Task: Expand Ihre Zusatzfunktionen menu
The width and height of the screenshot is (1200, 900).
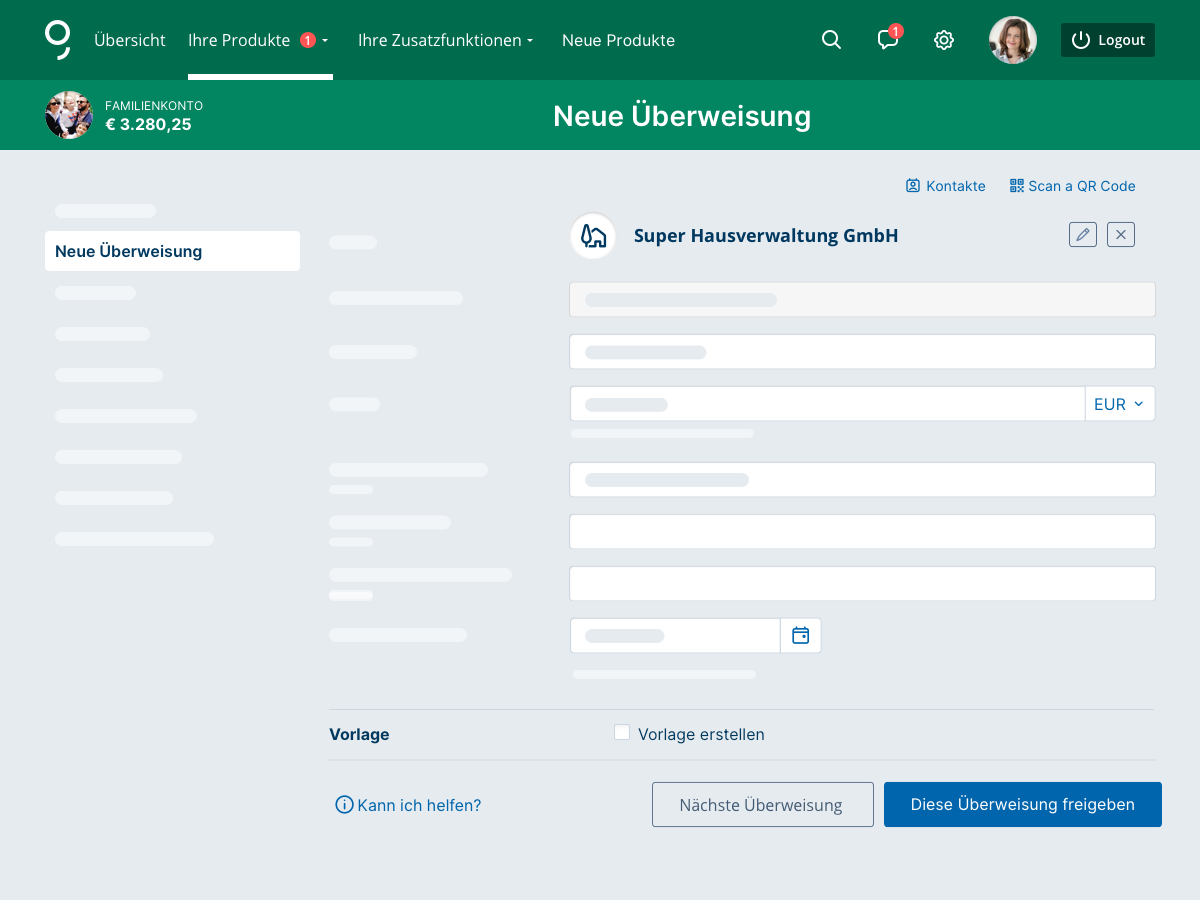Action: pos(445,40)
